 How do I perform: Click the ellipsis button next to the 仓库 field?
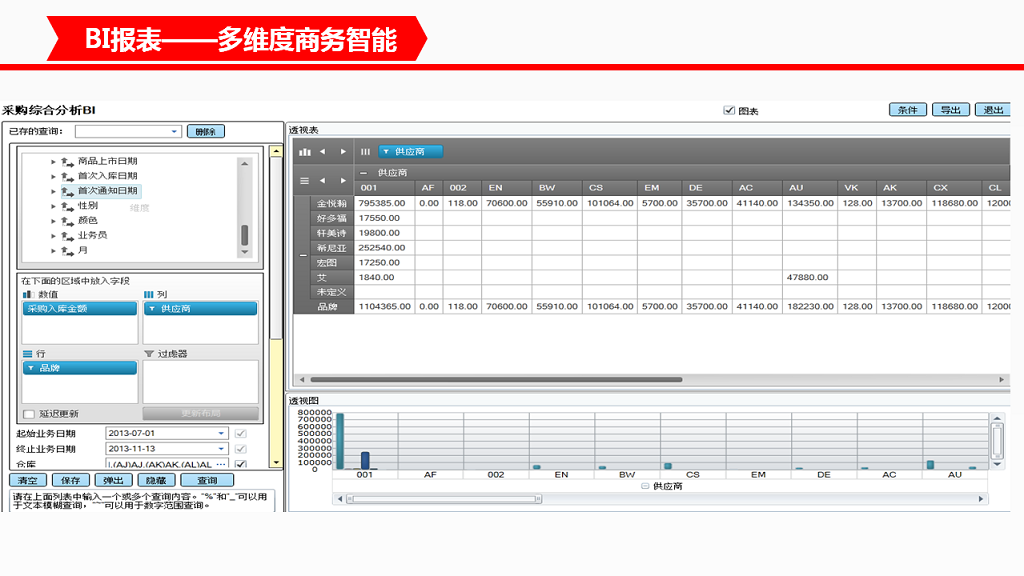(x=220, y=463)
